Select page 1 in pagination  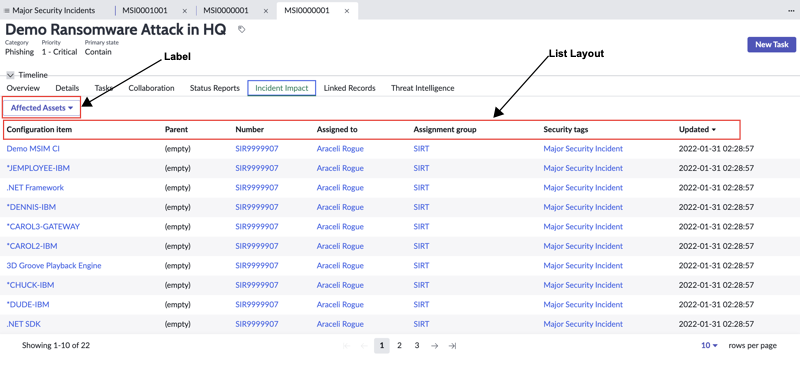(x=382, y=346)
